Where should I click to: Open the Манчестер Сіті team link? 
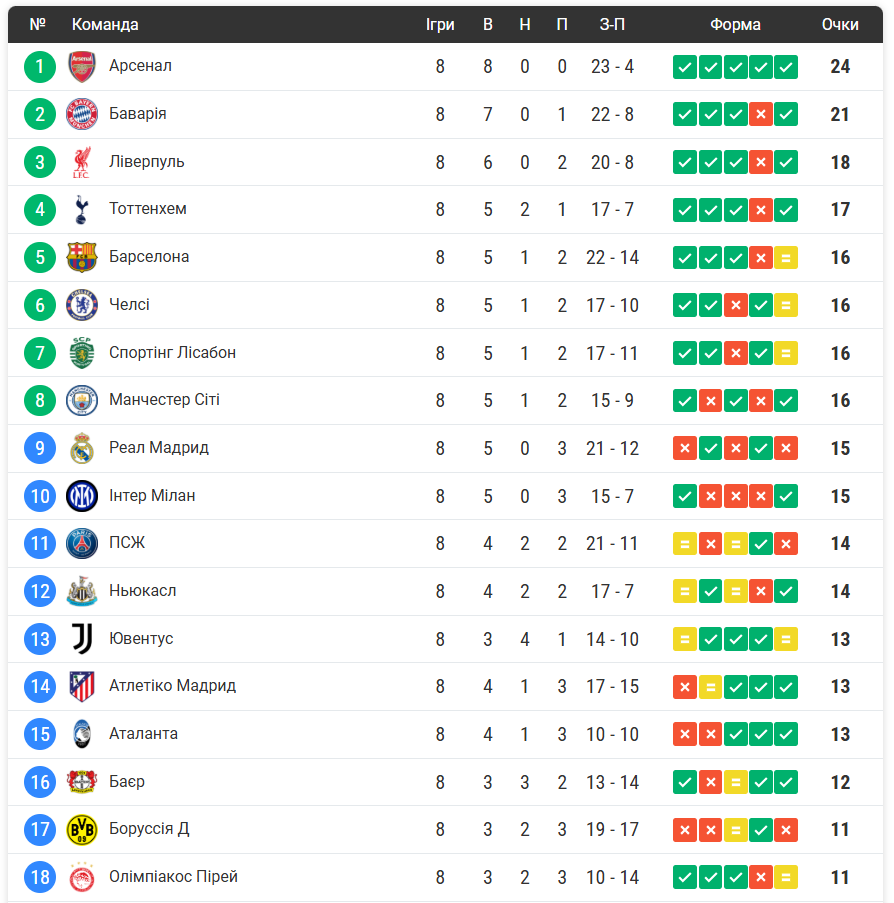[164, 400]
